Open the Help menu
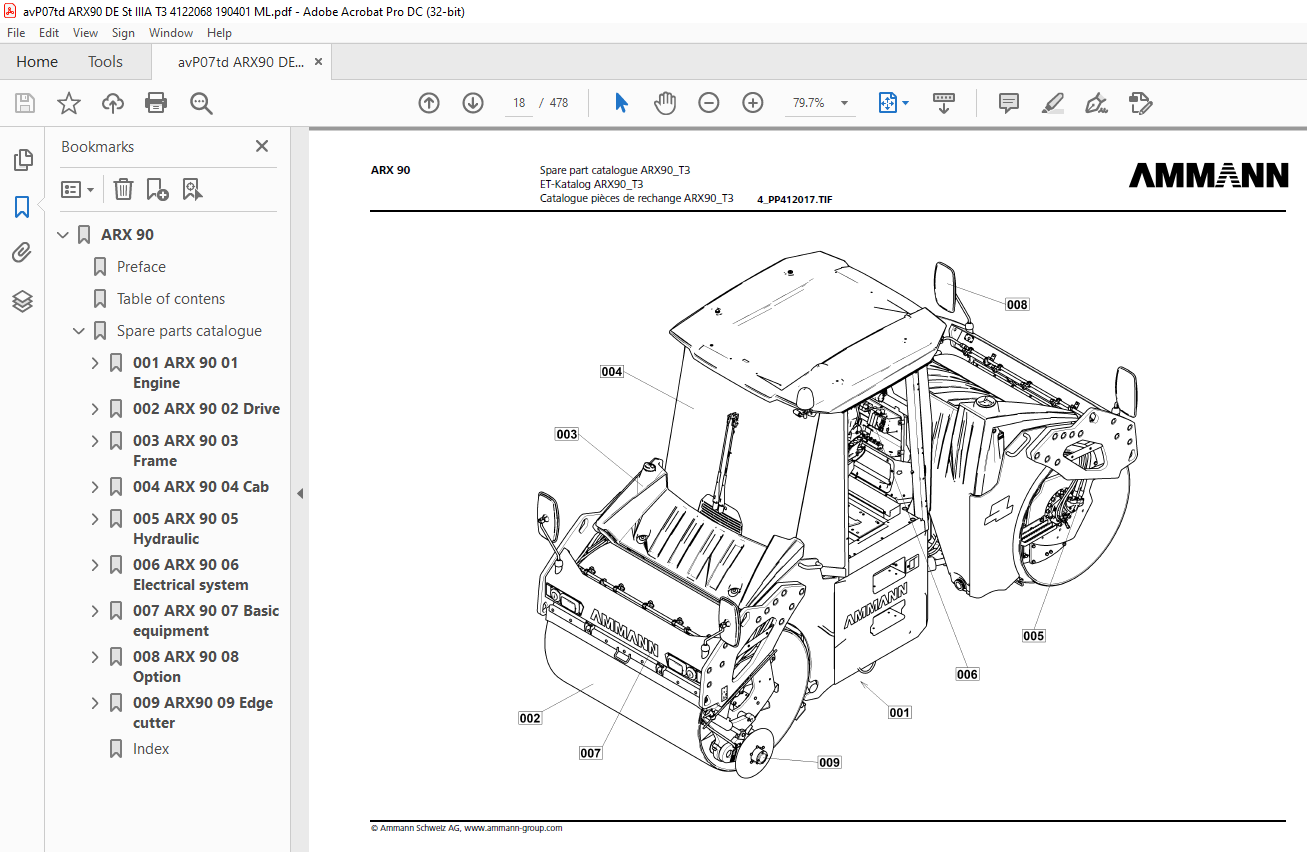Screen dimensions: 1307x852 pyautogui.click(x=219, y=33)
